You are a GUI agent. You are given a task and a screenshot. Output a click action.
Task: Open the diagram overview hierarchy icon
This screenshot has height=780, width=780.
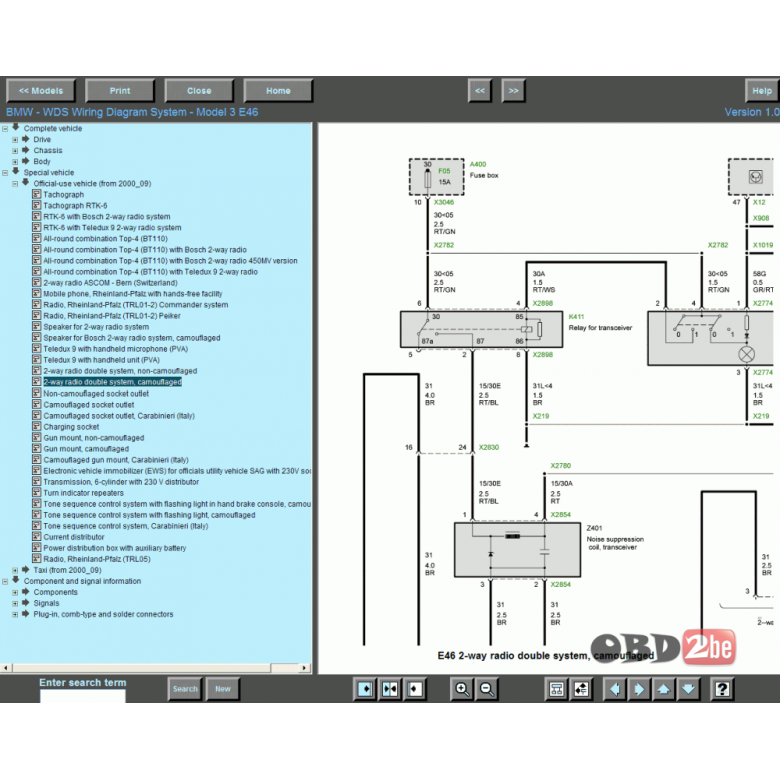(557, 689)
